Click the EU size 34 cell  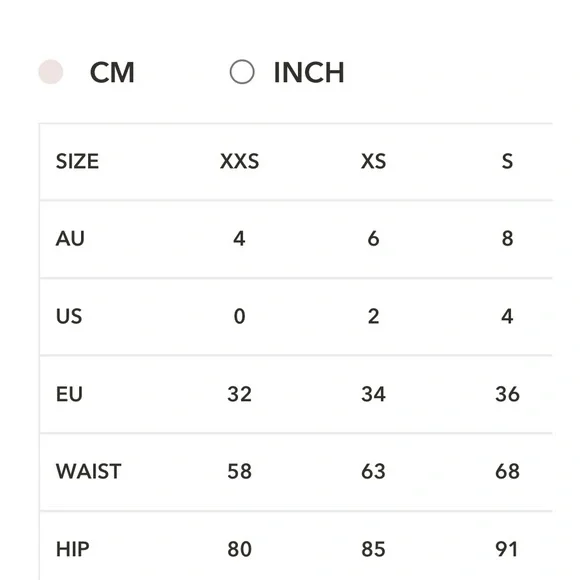pos(373,394)
